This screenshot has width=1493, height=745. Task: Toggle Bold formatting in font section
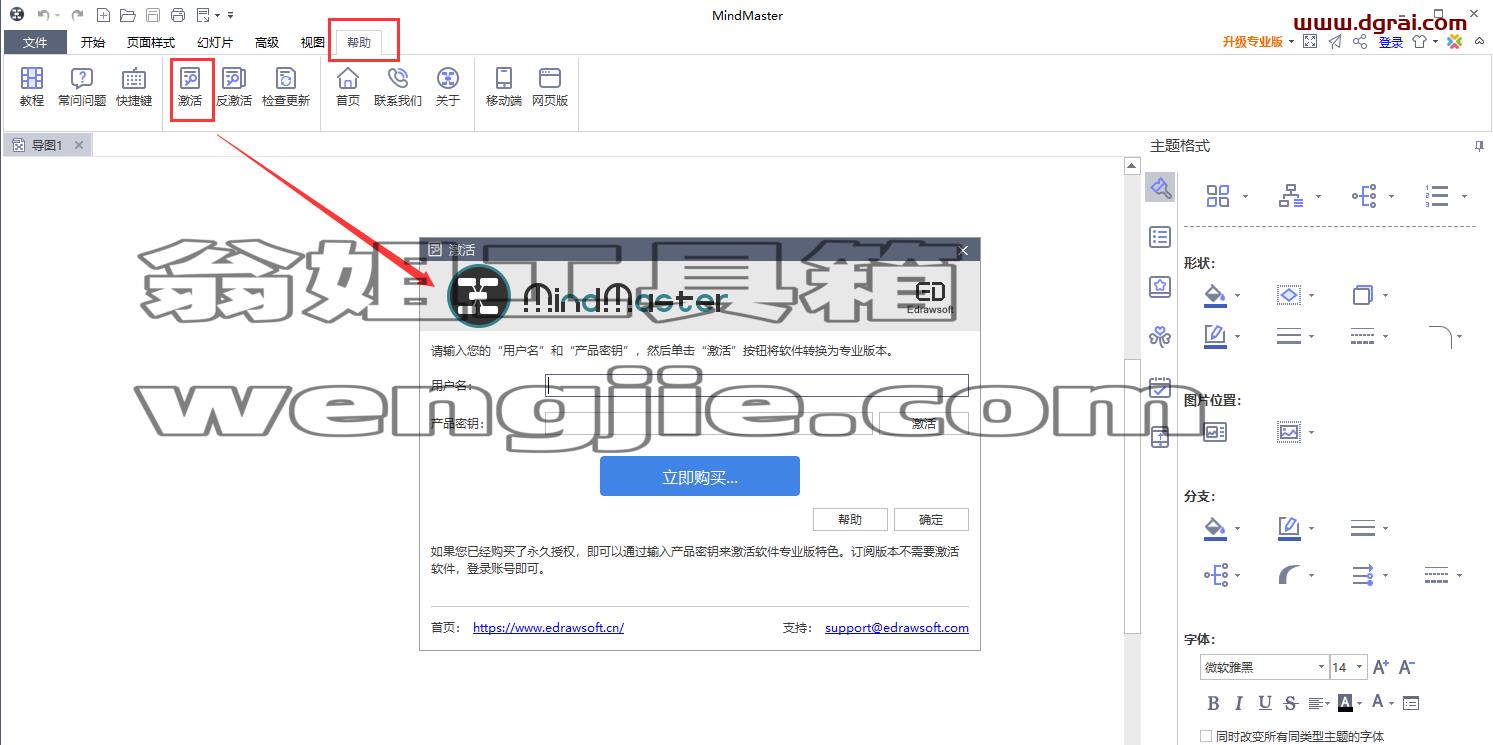click(1213, 703)
